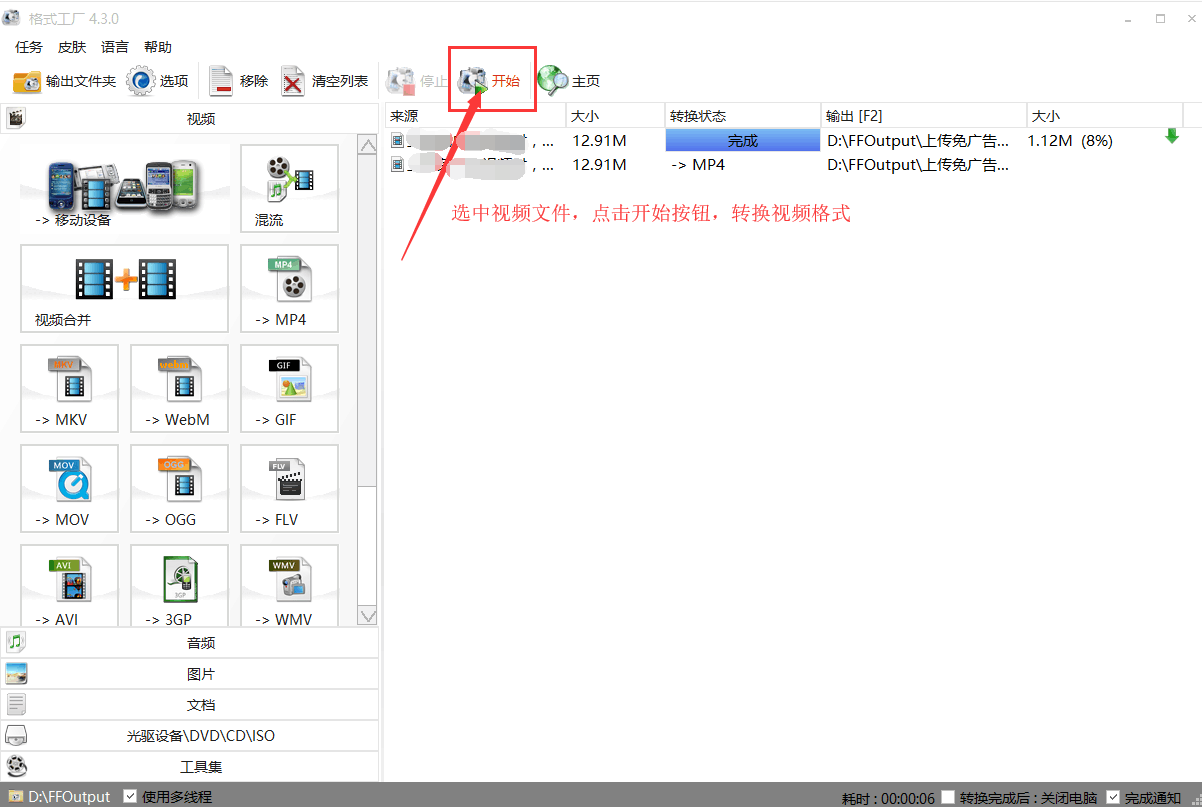The width and height of the screenshot is (1202, 807).
Task: Click the format list scroll down arrow
Action: [x=367, y=615]
